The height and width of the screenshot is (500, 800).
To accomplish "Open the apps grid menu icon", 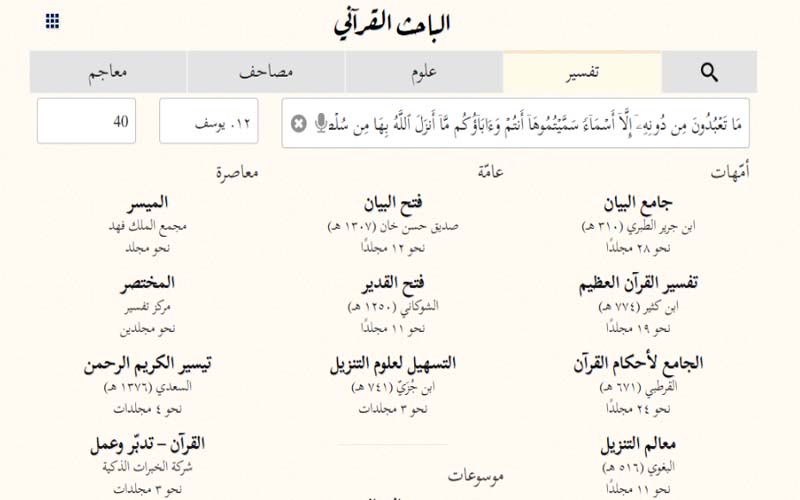I will click(x=53, y=20).
